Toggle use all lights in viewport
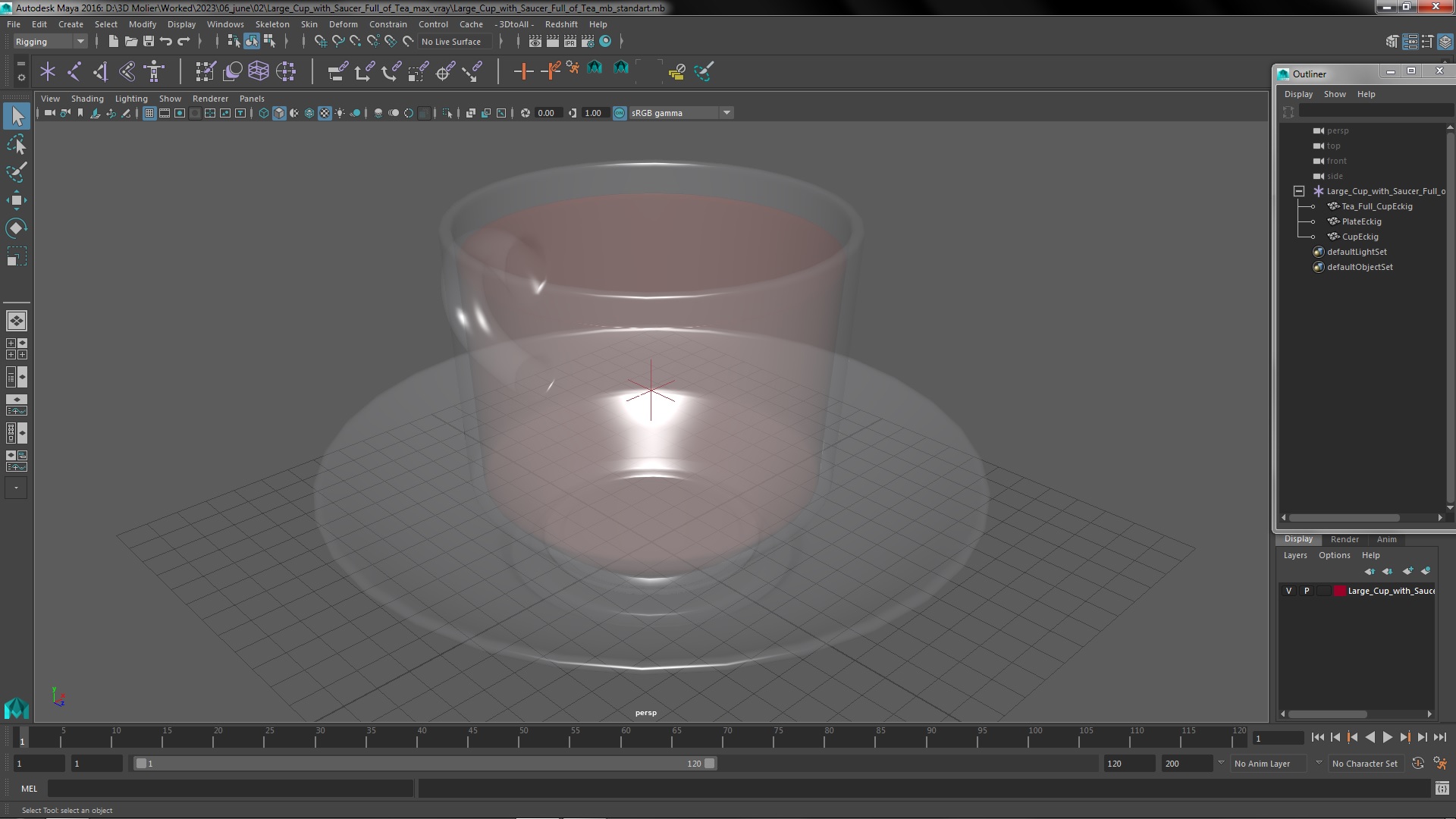The image size is (1456, 819). (340, 113)
